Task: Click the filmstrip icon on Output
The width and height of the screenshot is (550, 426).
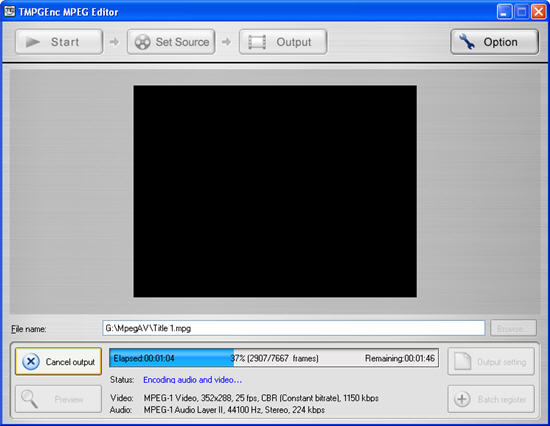Action: coord(257,42)
